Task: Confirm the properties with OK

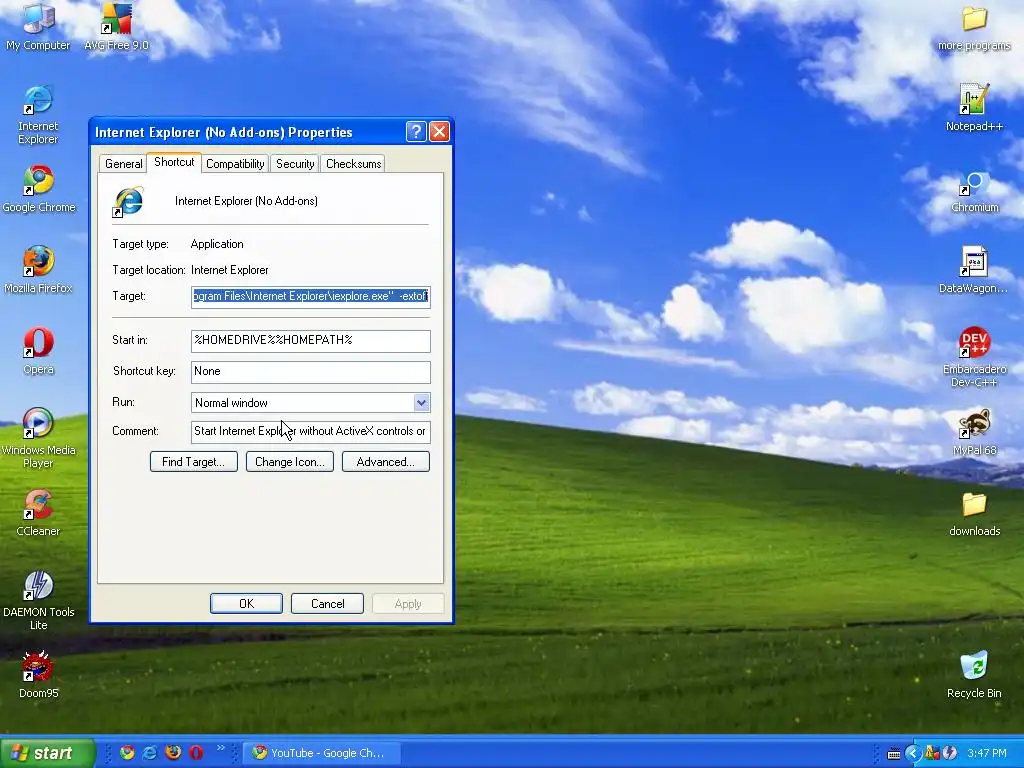Action: [246, 603]
